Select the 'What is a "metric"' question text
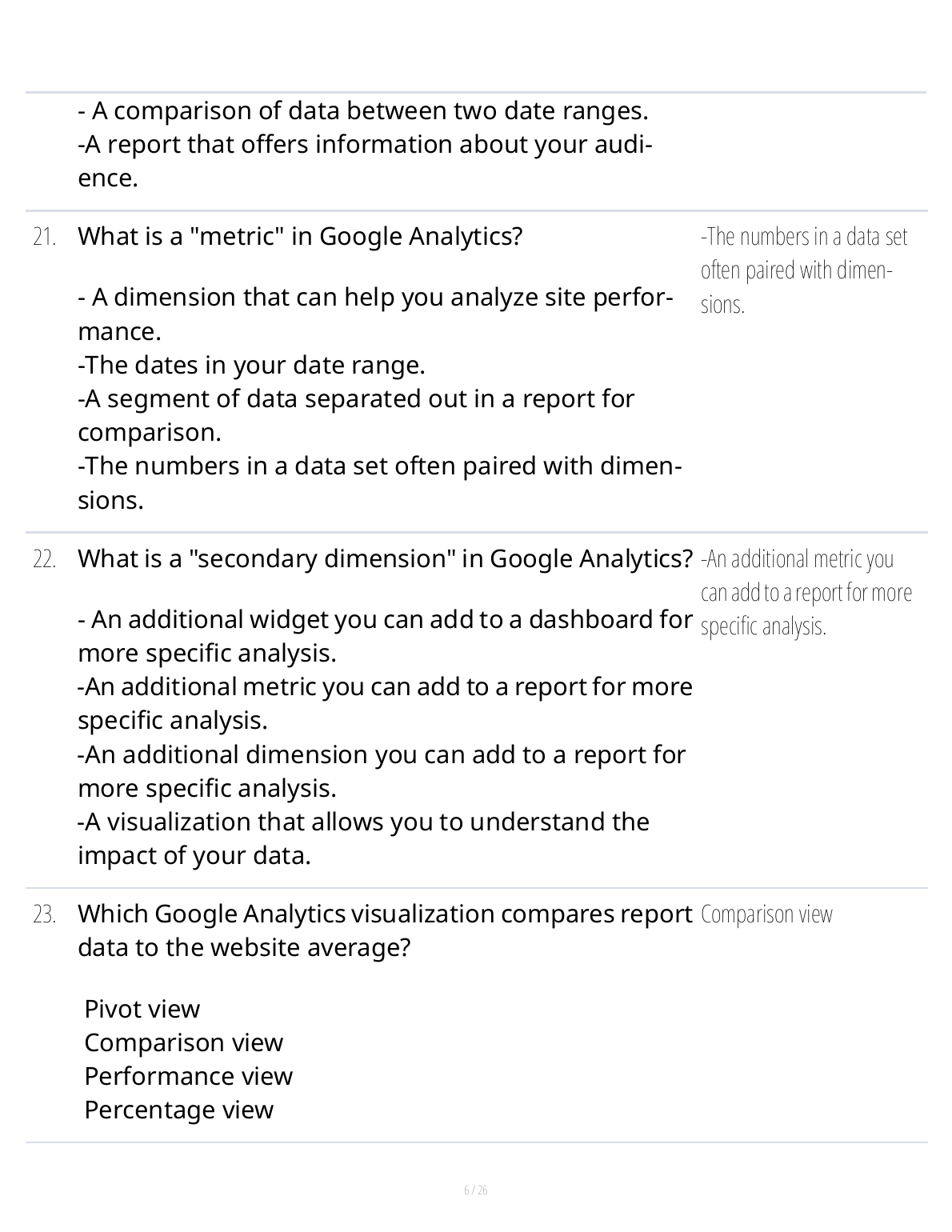Image resolution: width=952 pixels, height=1232 pixels. pyautogui.click(x=300, y=237)
